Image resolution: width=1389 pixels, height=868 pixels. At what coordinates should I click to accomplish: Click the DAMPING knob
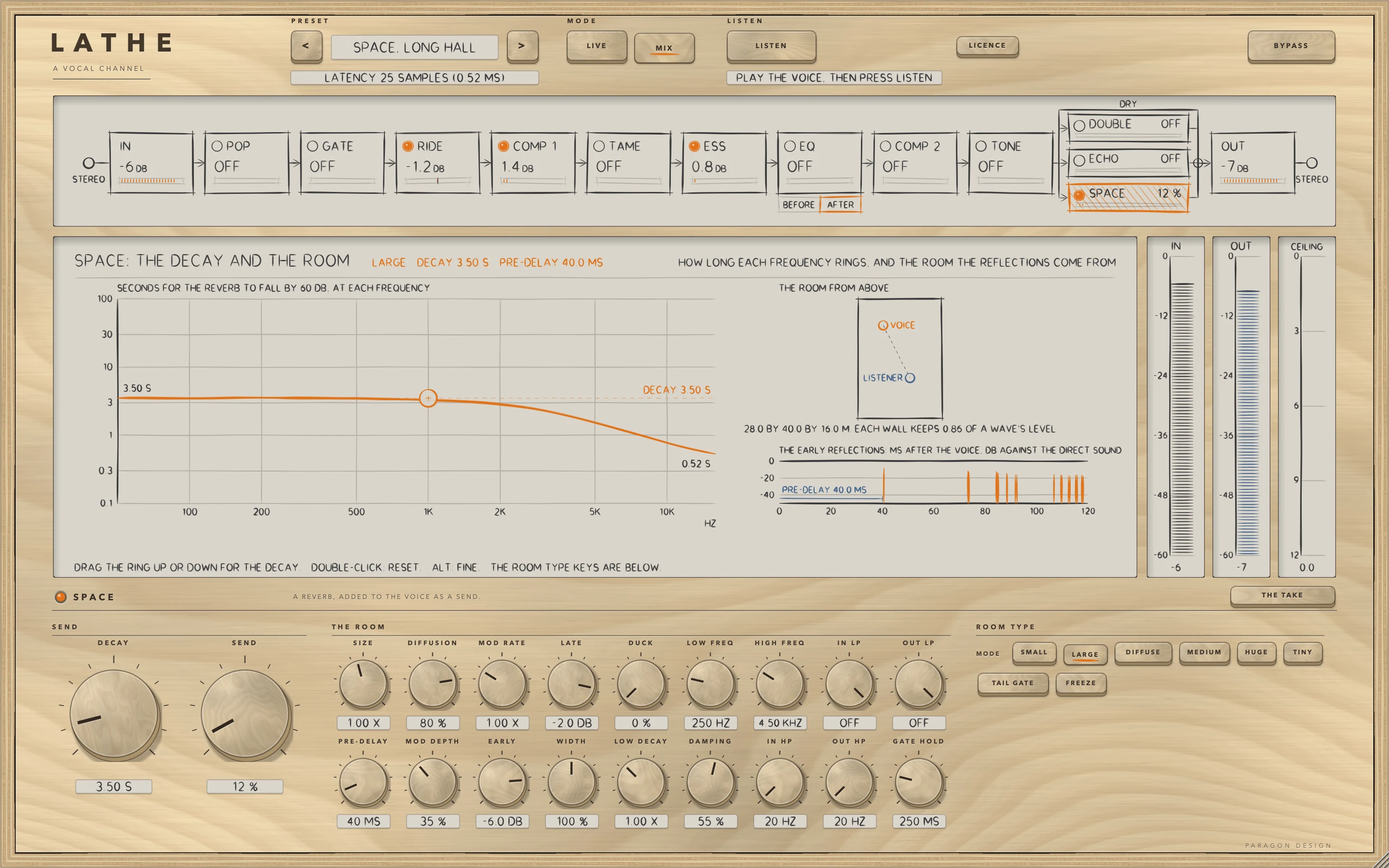pos(710,782)
